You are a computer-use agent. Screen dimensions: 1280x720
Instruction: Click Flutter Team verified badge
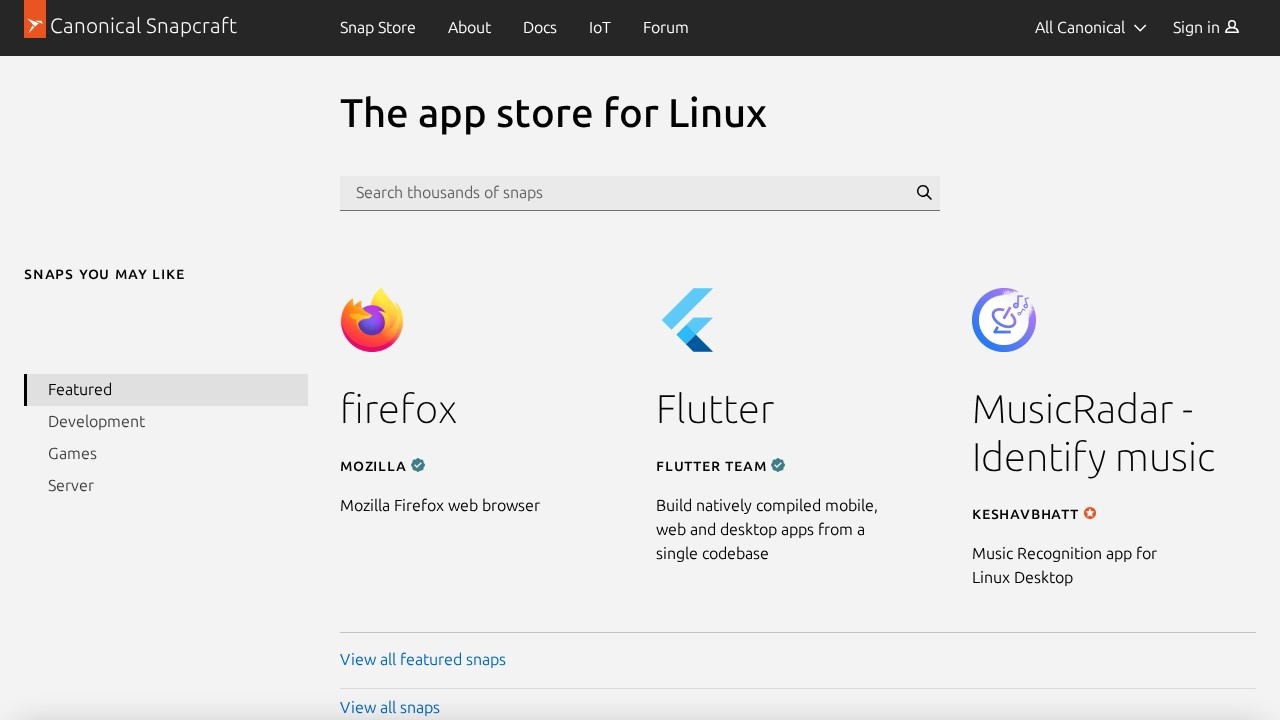pos(778,465)
